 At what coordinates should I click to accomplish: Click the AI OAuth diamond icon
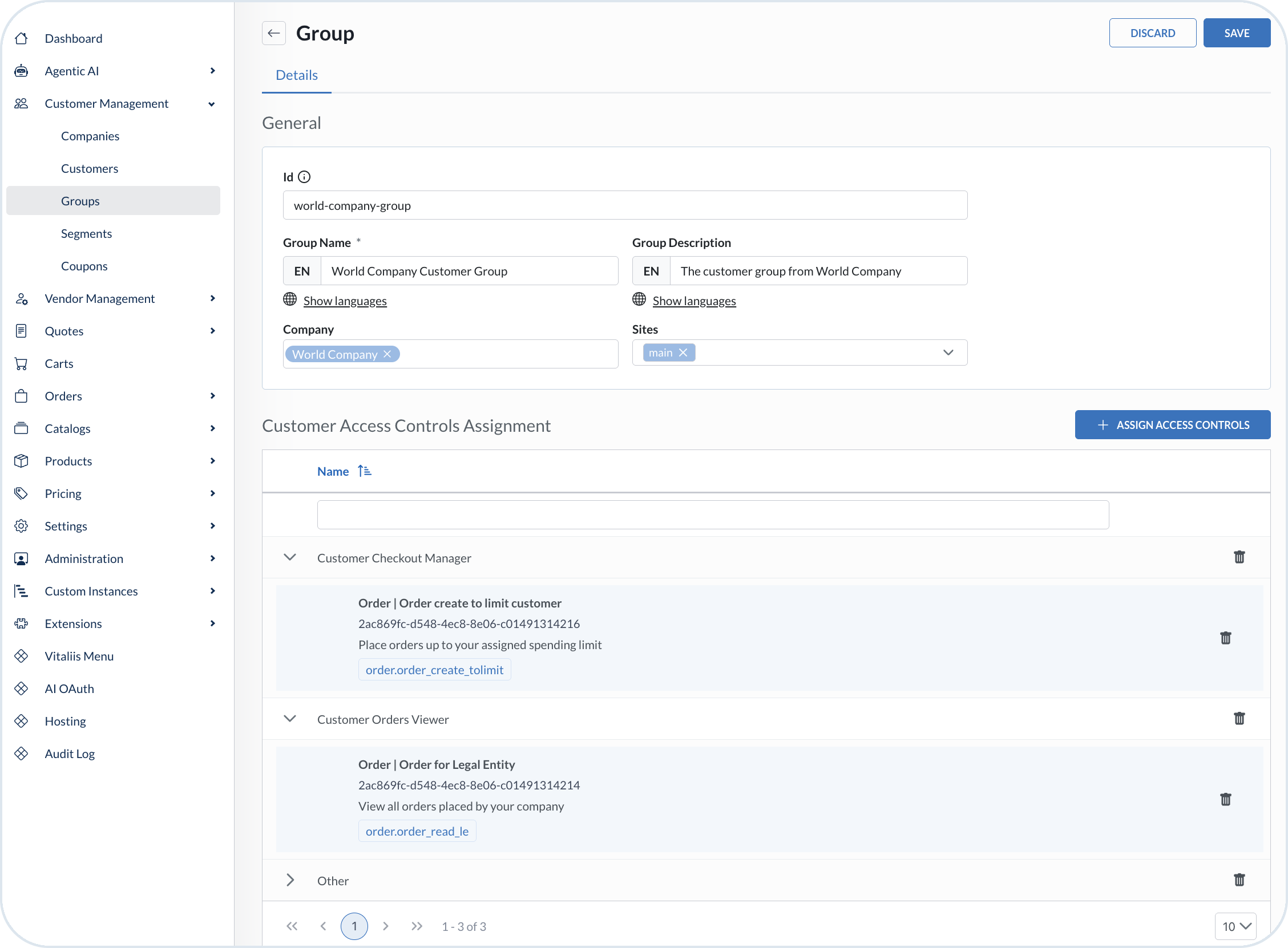coord(21,689)
